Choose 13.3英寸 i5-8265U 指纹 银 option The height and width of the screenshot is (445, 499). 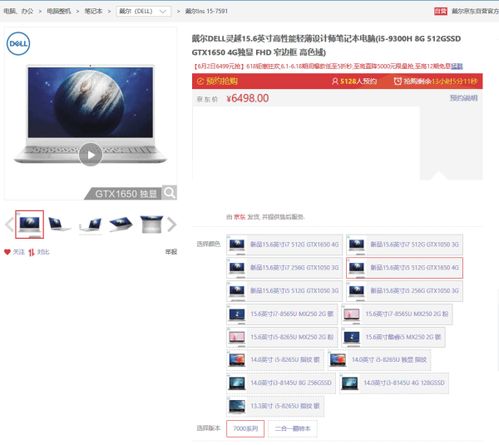click(x=275, y=406)
